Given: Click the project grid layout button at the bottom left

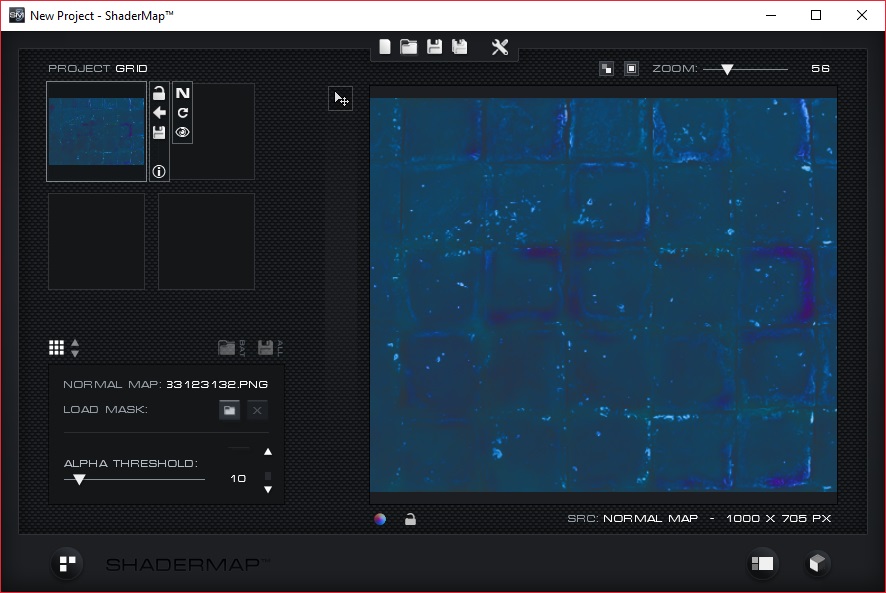Looking at the screenshot, I should [x=67, y=564].
